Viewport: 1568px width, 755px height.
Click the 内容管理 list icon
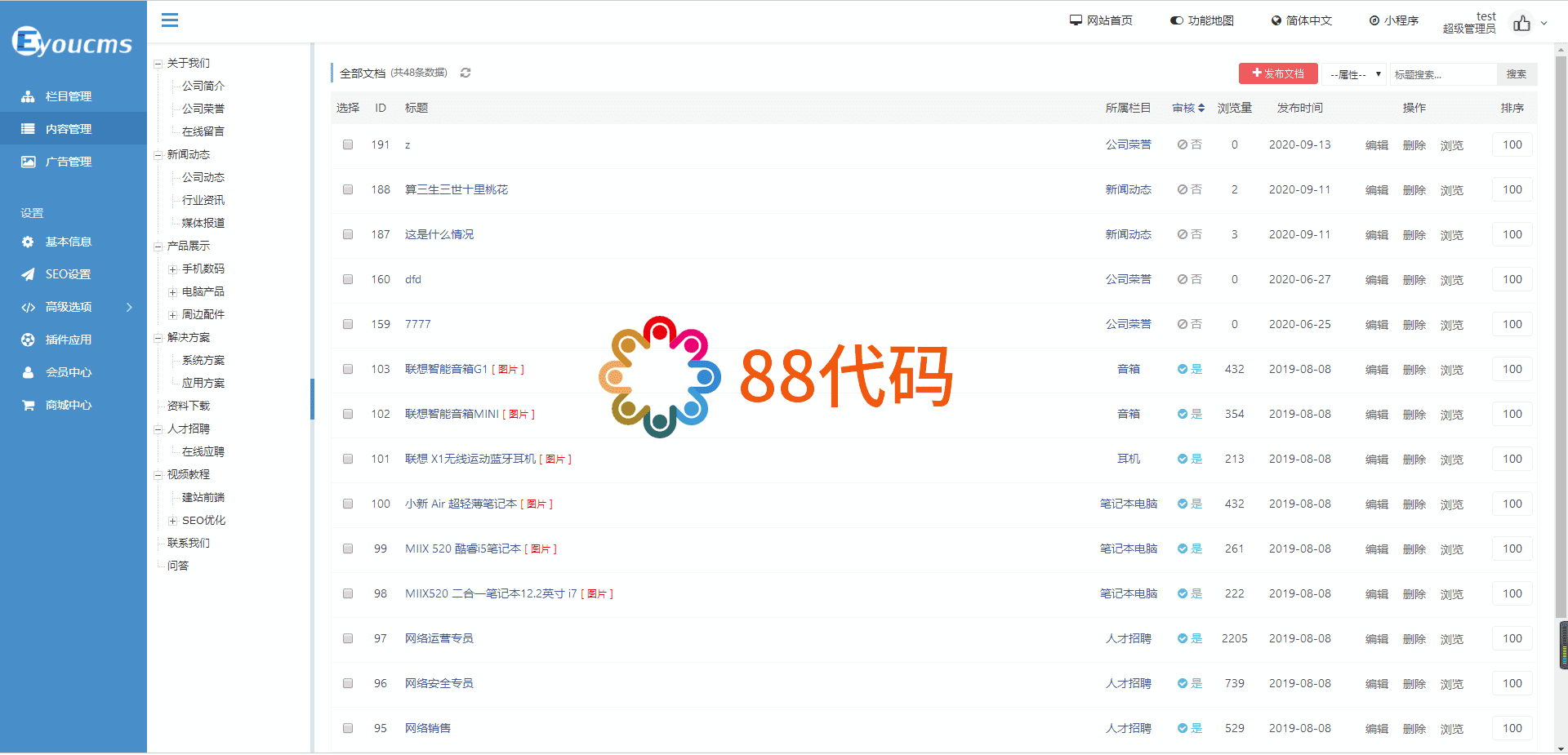(28, 129)
